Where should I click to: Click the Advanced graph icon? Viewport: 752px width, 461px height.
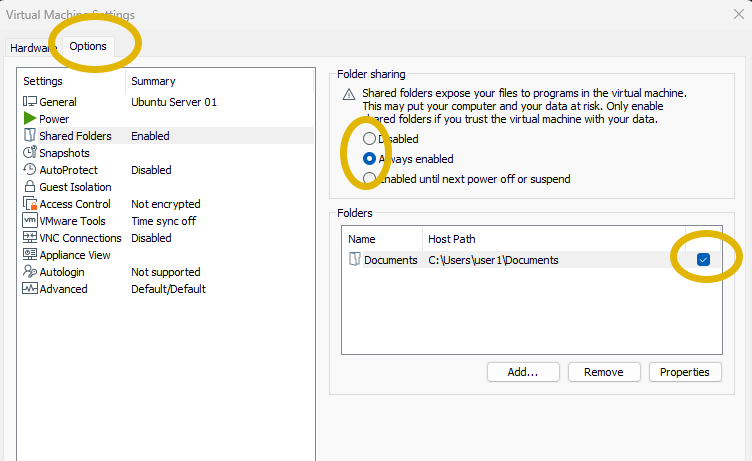pos(30,288)
